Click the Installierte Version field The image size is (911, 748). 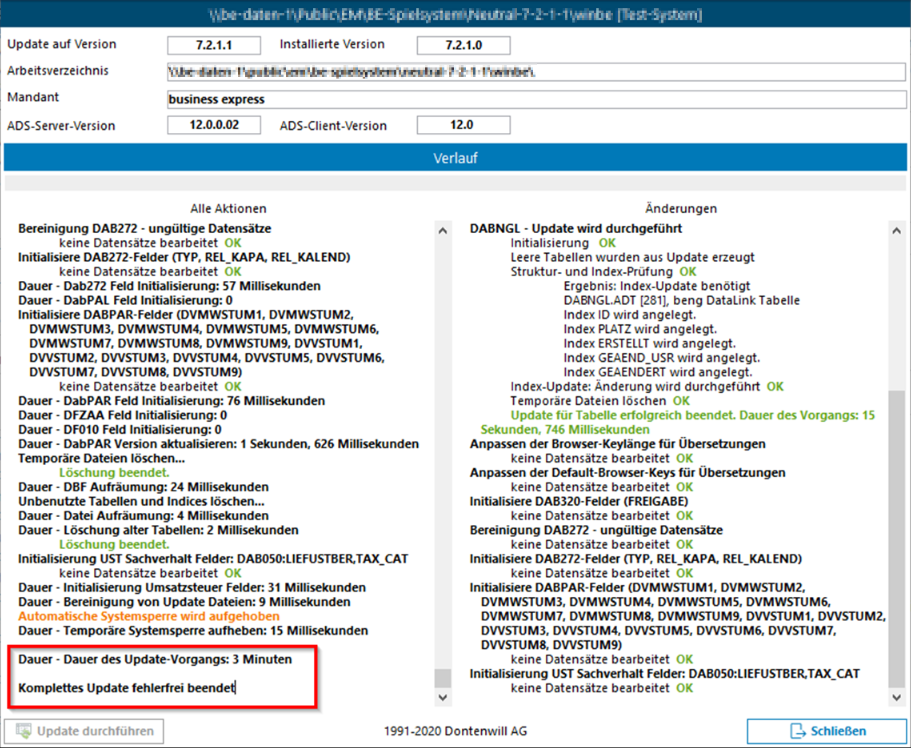point(462,45)
